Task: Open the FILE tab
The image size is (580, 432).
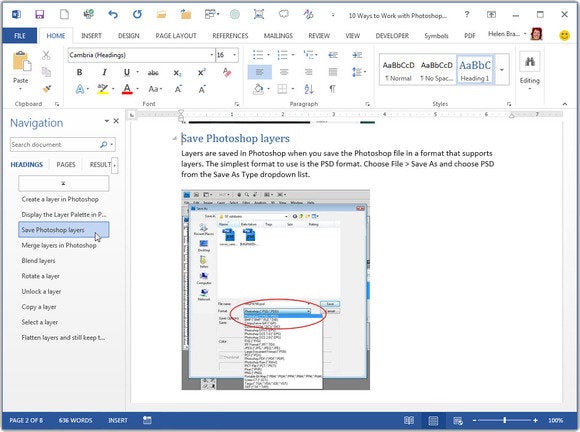Action: click(x=20, y=36)
